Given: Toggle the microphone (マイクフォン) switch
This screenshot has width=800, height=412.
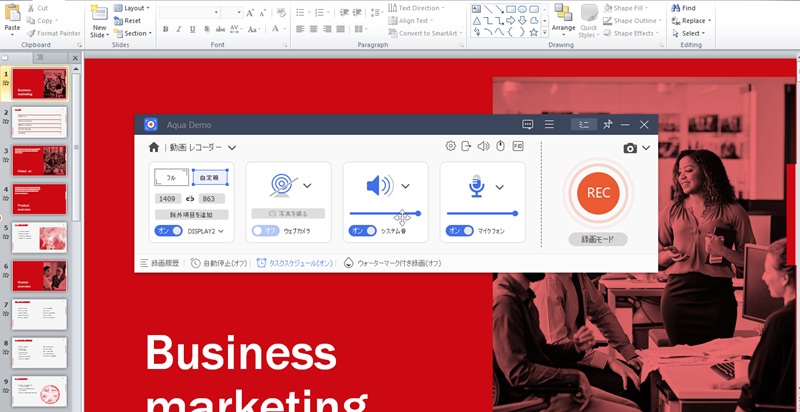Looking at the screenshot, I should coord(459,231).
